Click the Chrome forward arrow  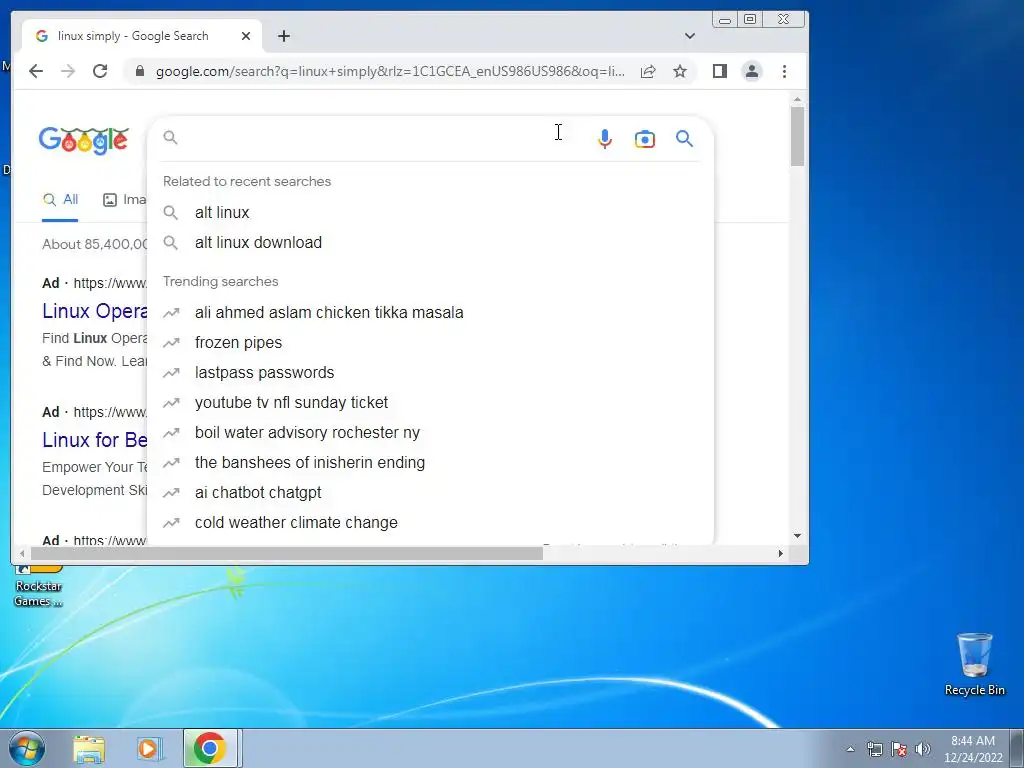pyautogui.click(x=68, y=71)
